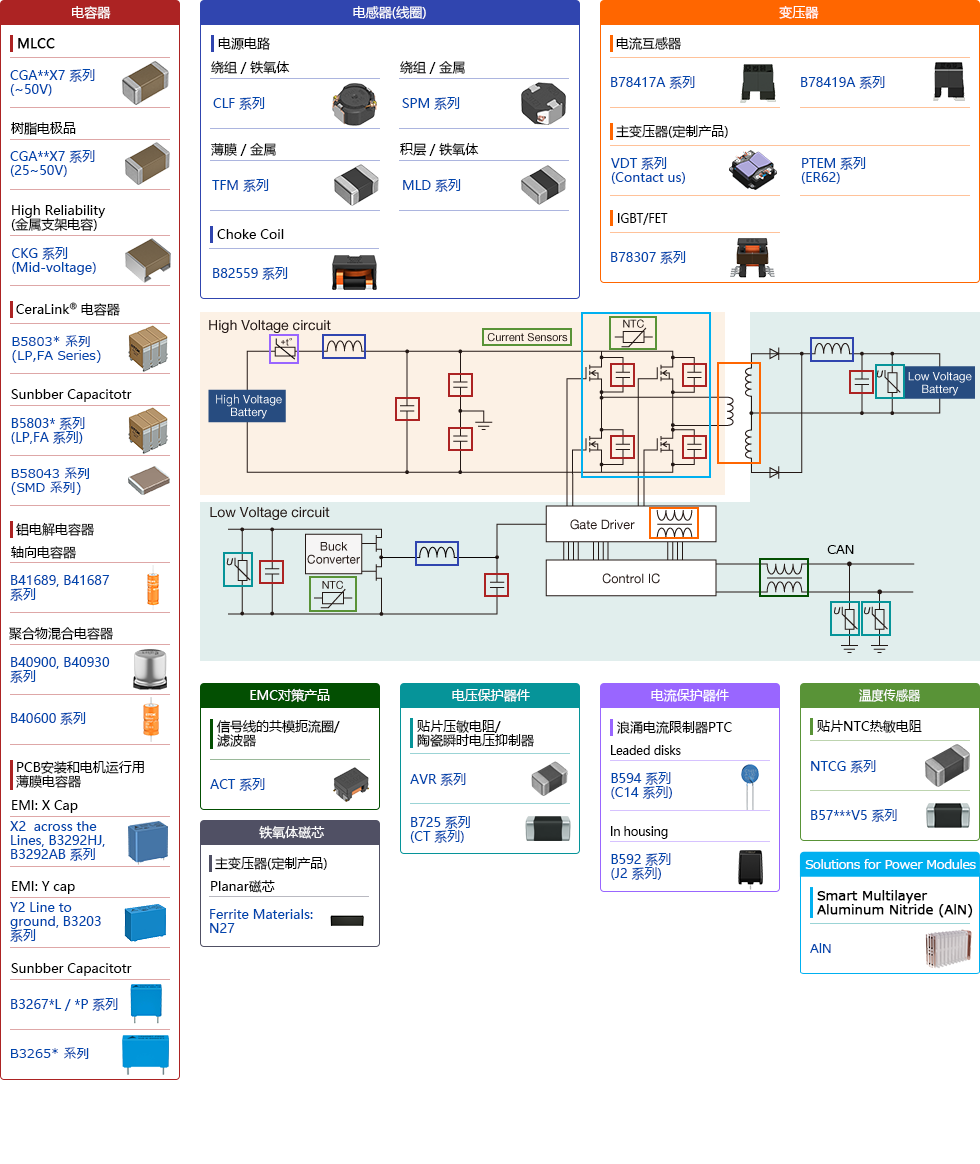980x1164 pixels.
Task: Click the B78307 IGBT transformer image
Action: [752, 258]
